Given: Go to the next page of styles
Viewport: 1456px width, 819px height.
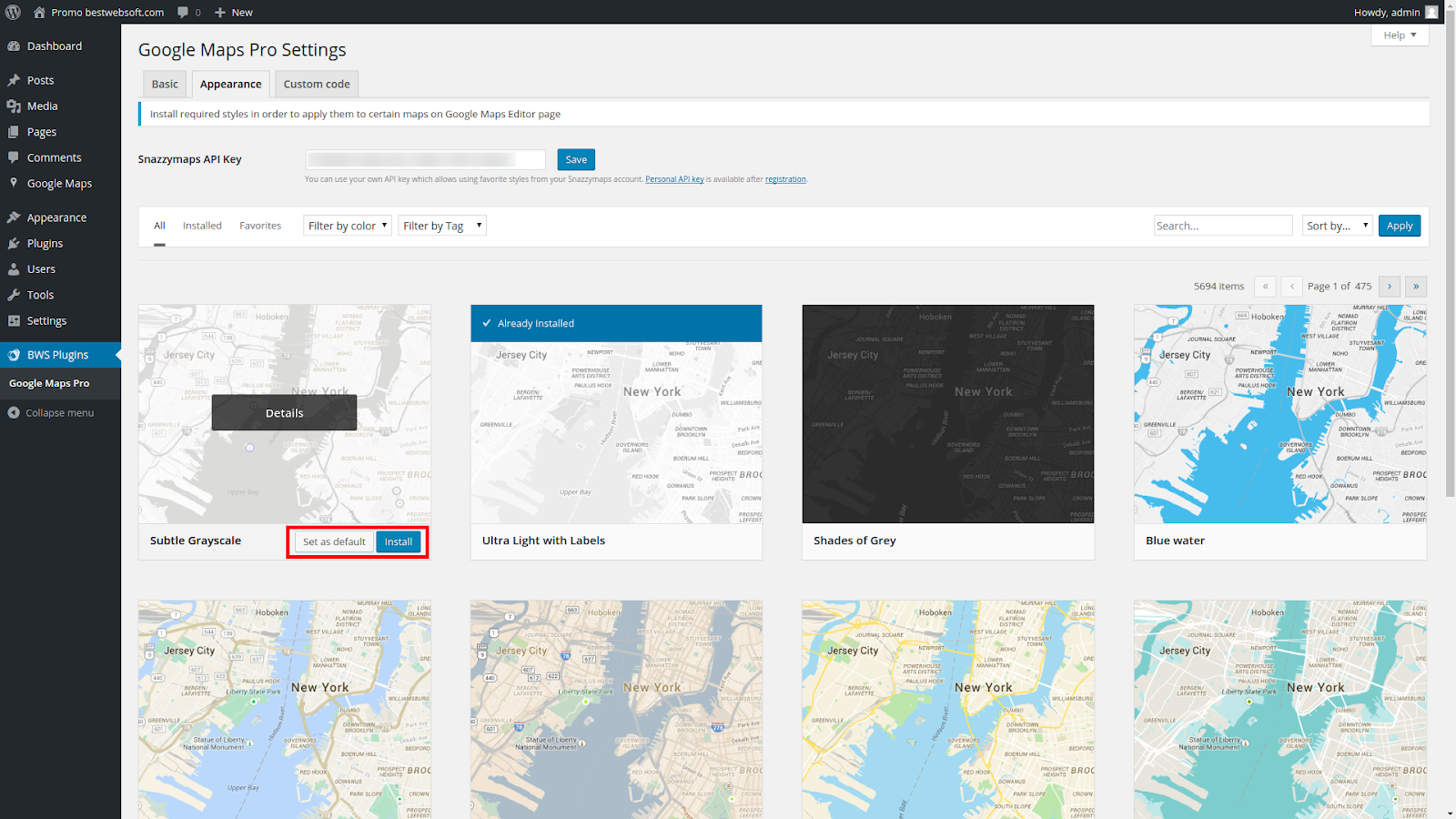Looking at the screenshot, I should (1390, 286).
